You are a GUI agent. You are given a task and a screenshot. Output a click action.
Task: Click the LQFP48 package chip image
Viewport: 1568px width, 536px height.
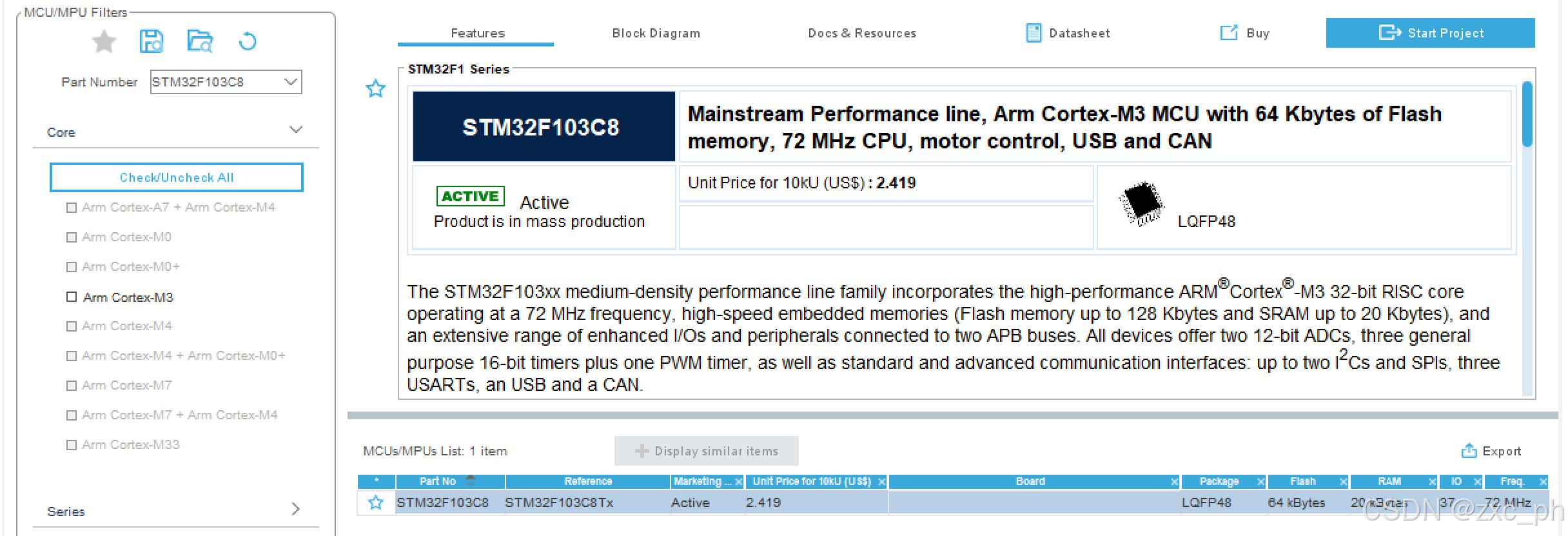tap(1141, 203)
